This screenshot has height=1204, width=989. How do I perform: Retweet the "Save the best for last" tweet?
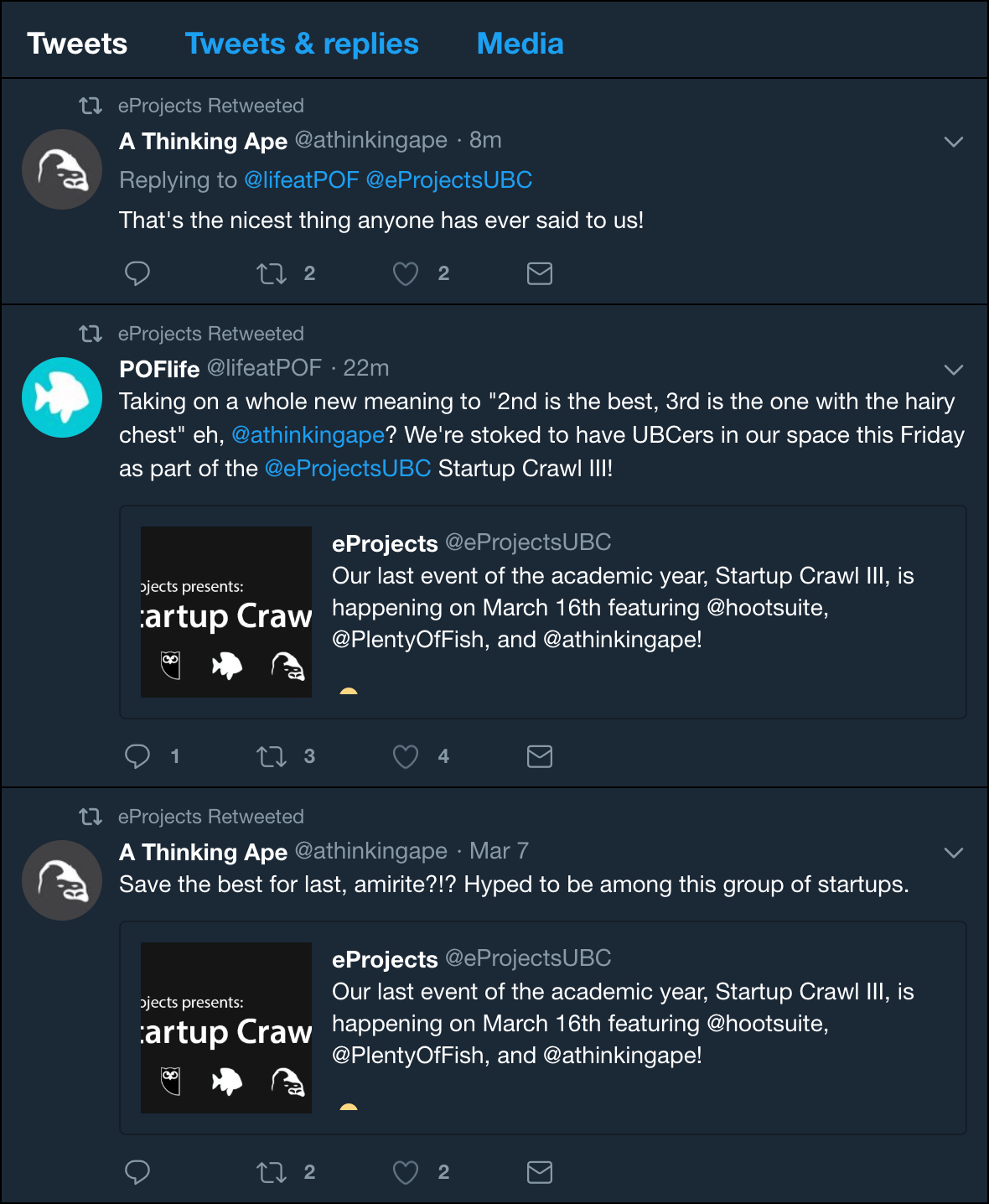pyautogui.click(x=272, y=1172)
